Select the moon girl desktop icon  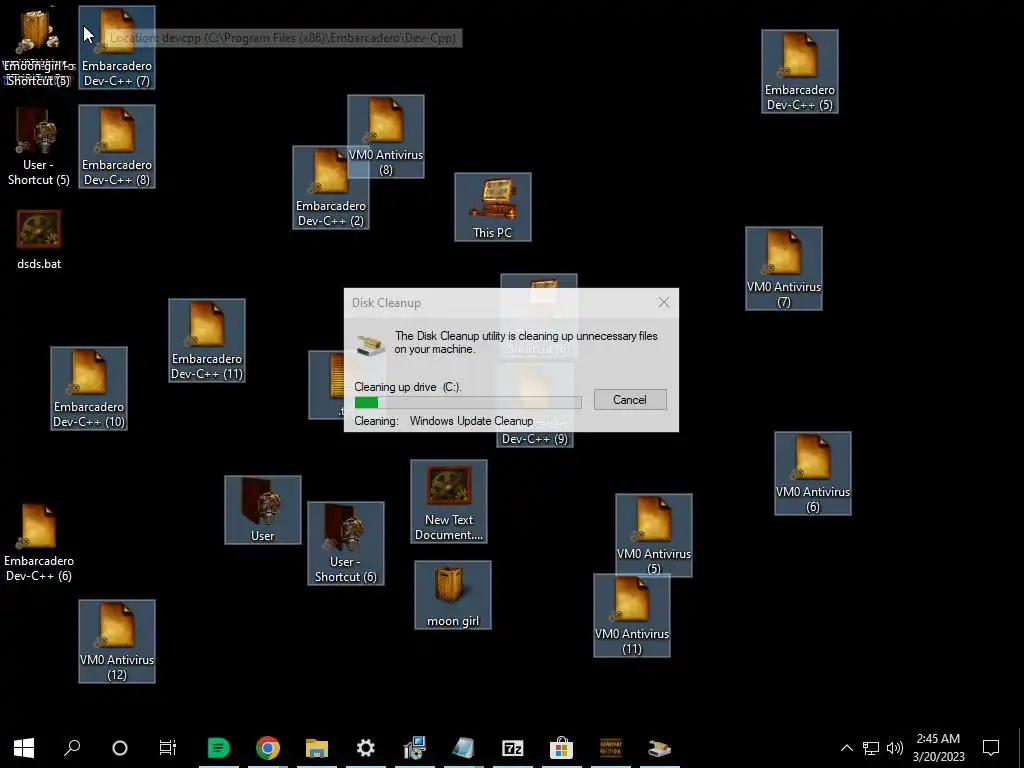[453, 595]
